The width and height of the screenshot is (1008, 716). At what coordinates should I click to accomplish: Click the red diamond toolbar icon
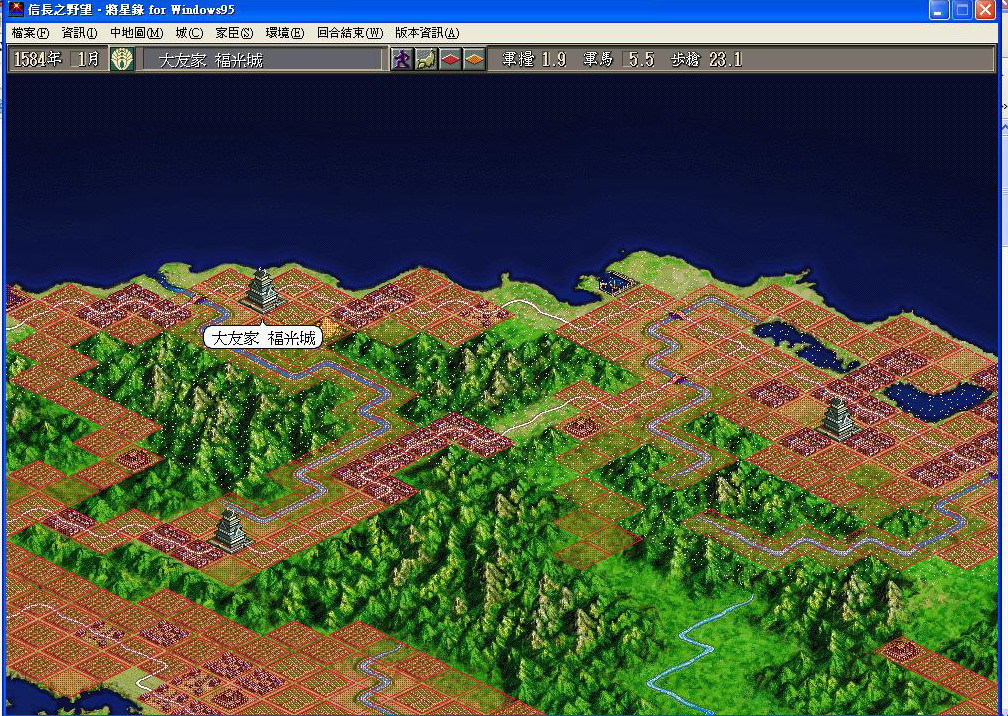(x=450, y=60)
